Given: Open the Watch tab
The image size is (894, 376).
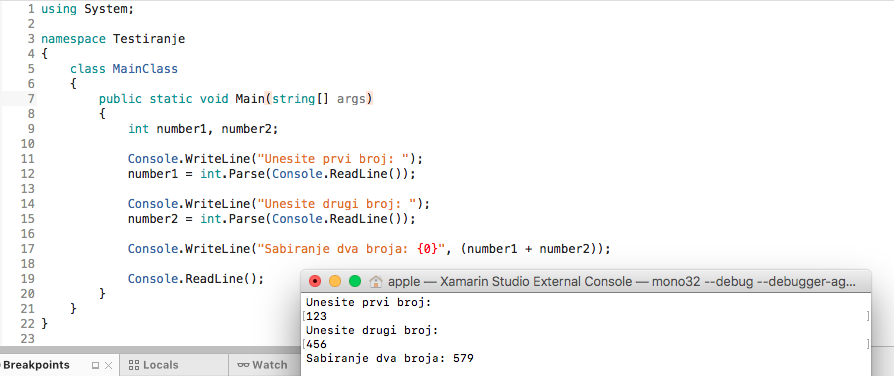Looking at the screenshot, I should coord(262,365).
